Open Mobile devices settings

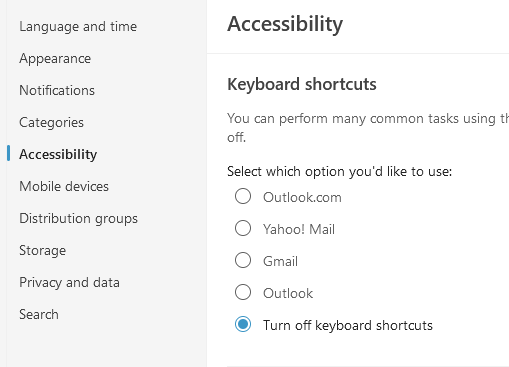(64, 186)
